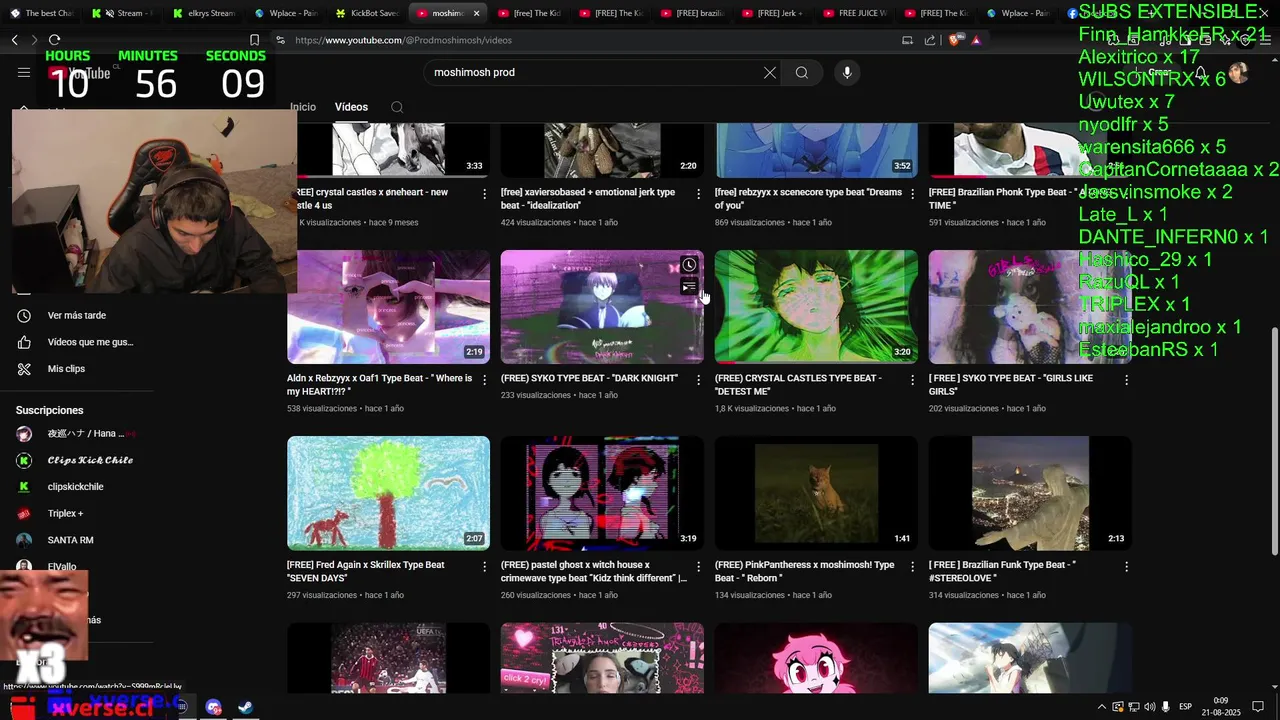Play the cat "Reborn" video thumbnail
1280x720 pixels.
816,493
